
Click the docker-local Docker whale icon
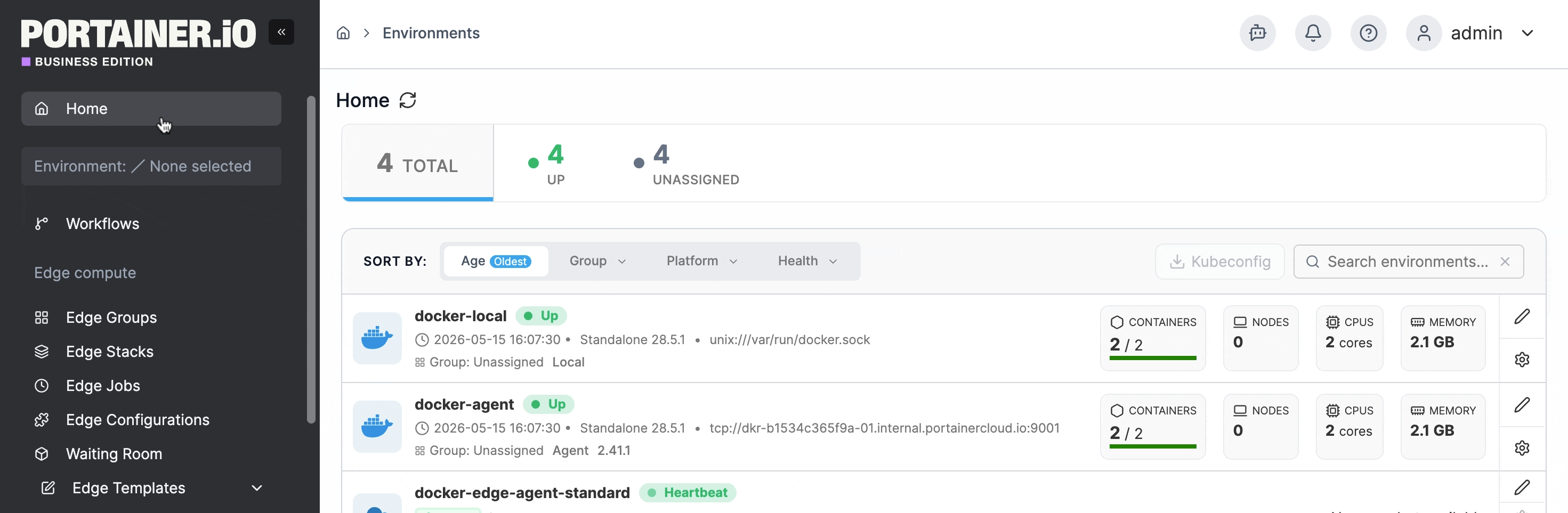(x=377, y=338)
